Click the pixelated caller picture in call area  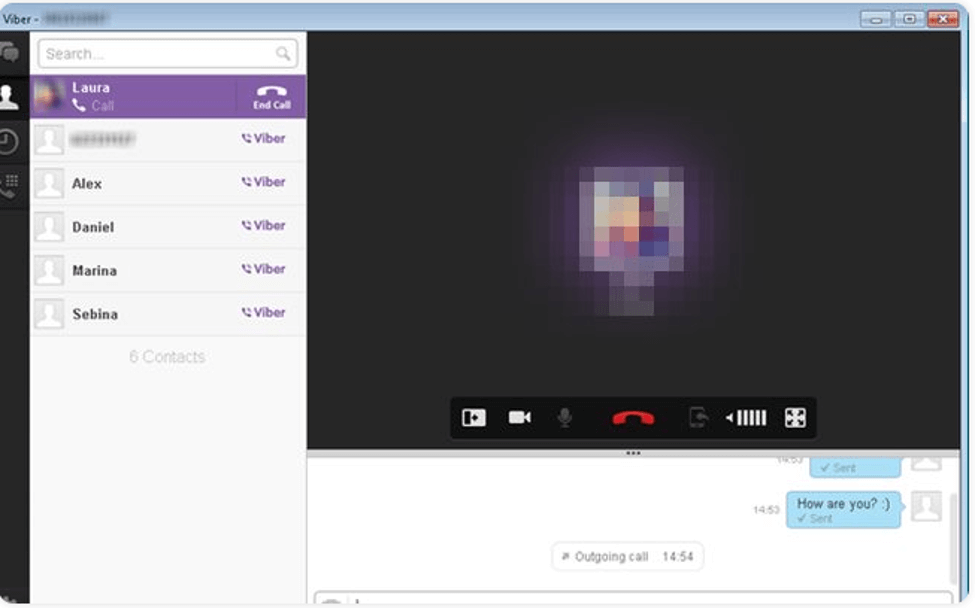pyautogui.click(x=632, y=241)
